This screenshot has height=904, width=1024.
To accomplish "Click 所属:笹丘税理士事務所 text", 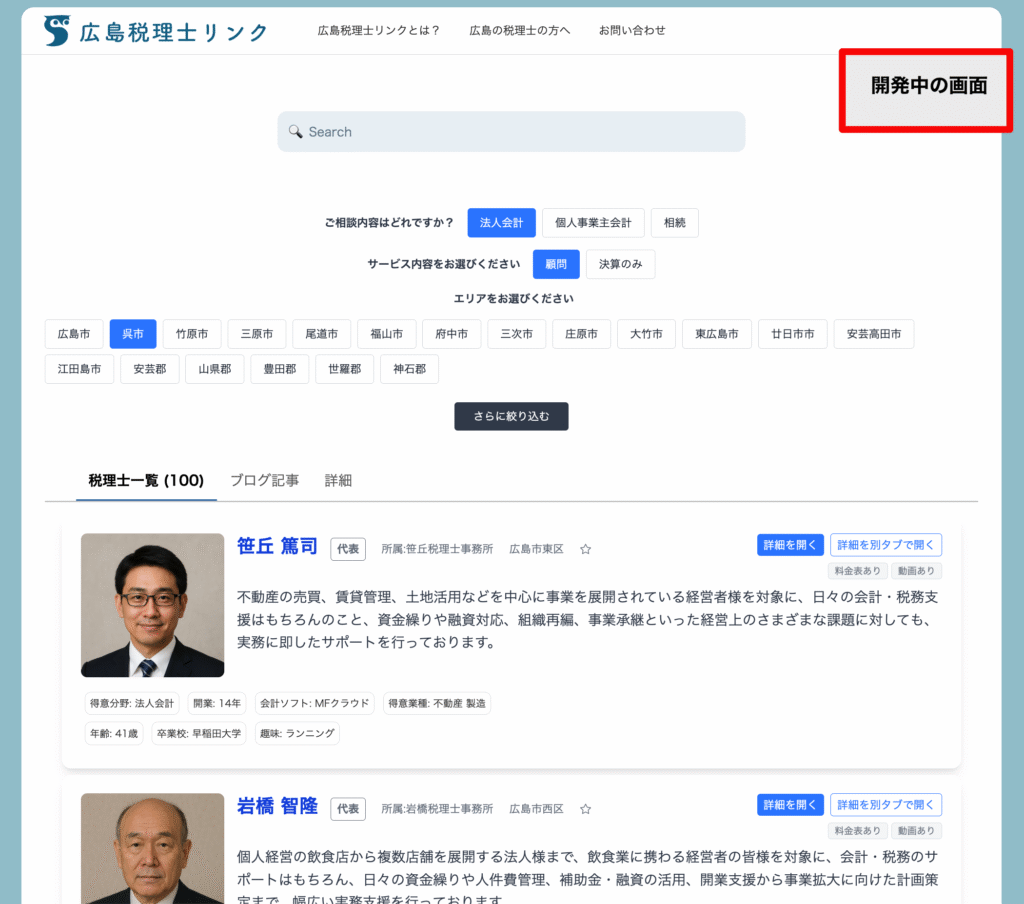I will 437,549.
